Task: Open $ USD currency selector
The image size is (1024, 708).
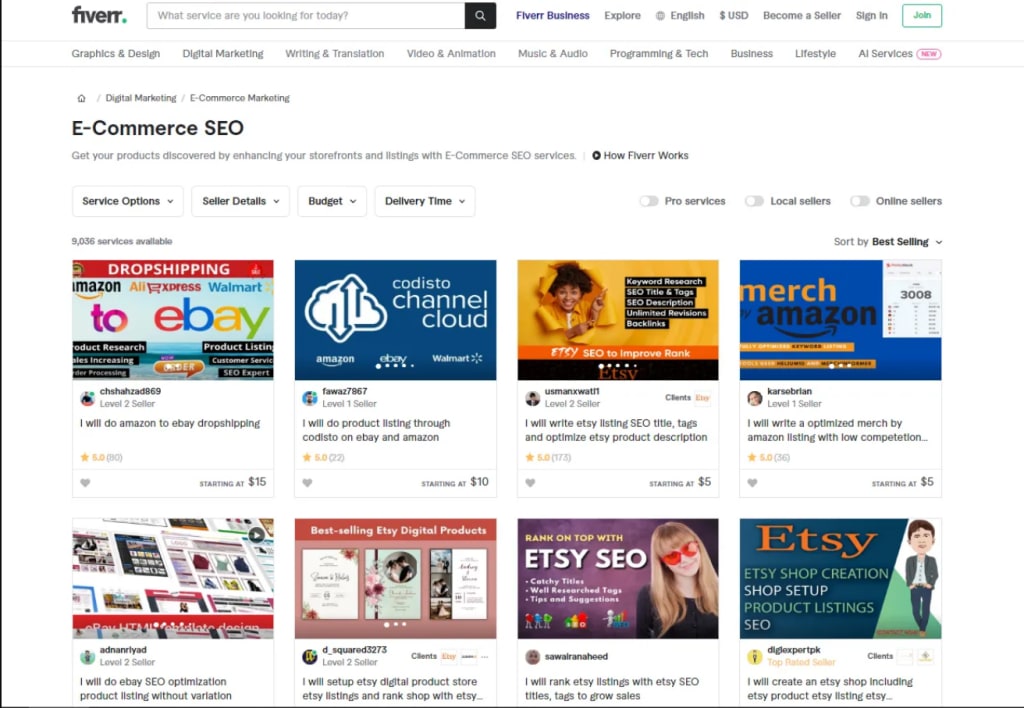Action: (734, 16)
